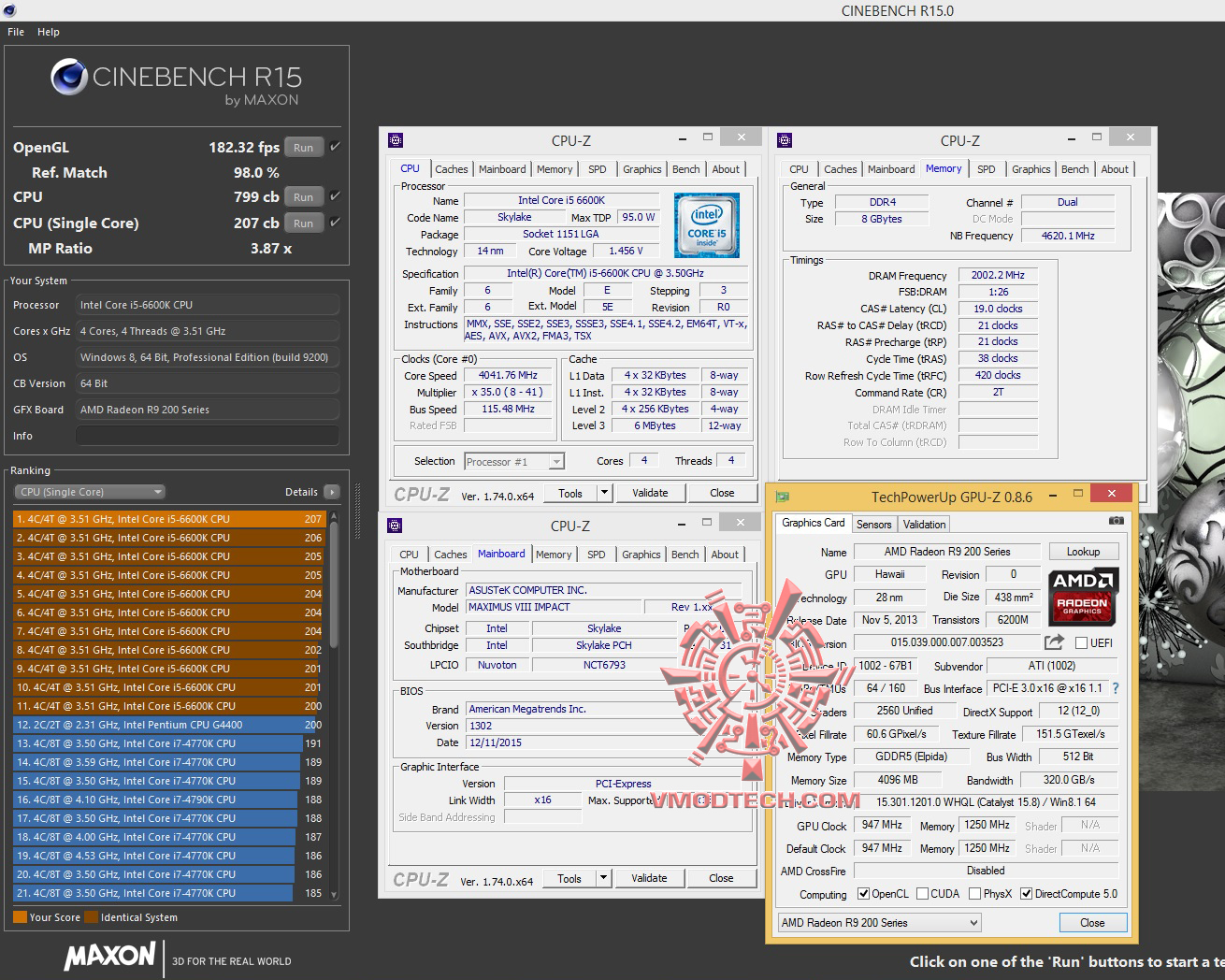Image resolution: width=1225 pixels, height=980 pixels.
Task: Click the BIOS version value 1302
Action: click(604, 726)
